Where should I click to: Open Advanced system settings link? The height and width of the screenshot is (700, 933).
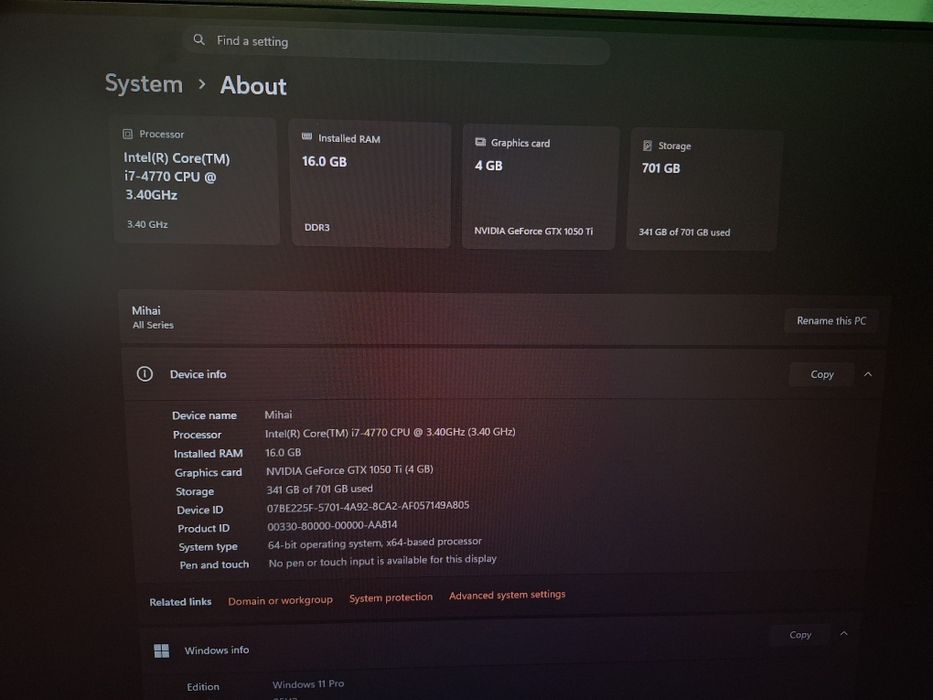[507, 595]
